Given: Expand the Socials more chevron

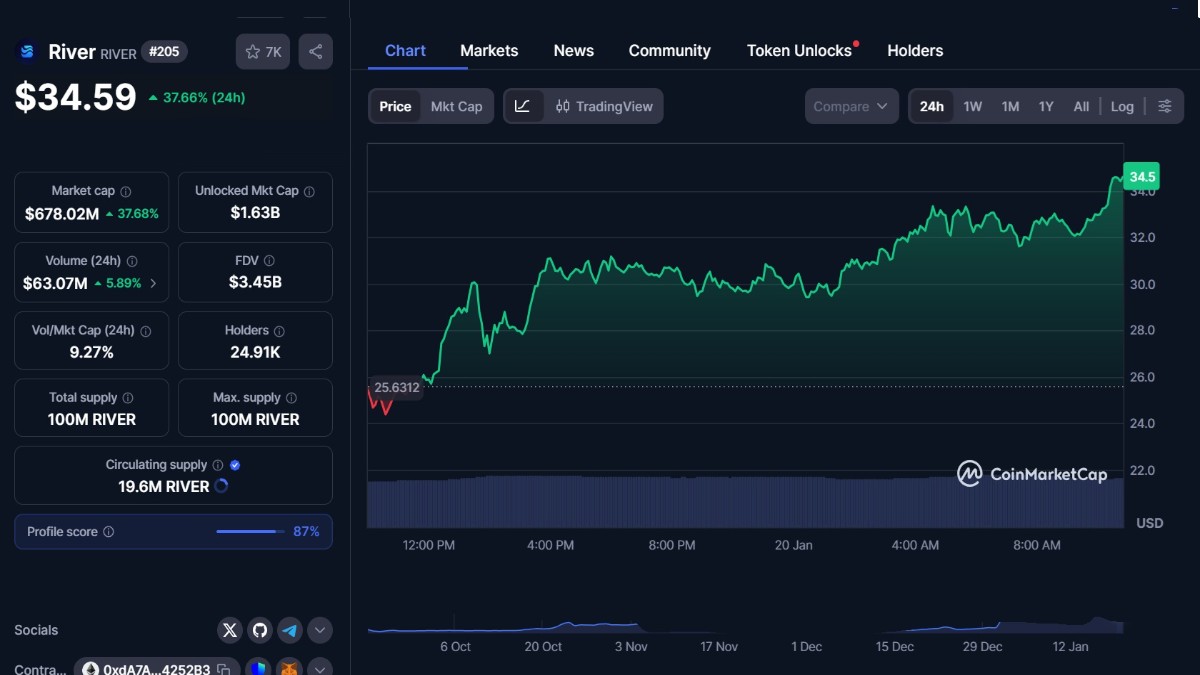Looking at the screenshot, I should 320,630.
